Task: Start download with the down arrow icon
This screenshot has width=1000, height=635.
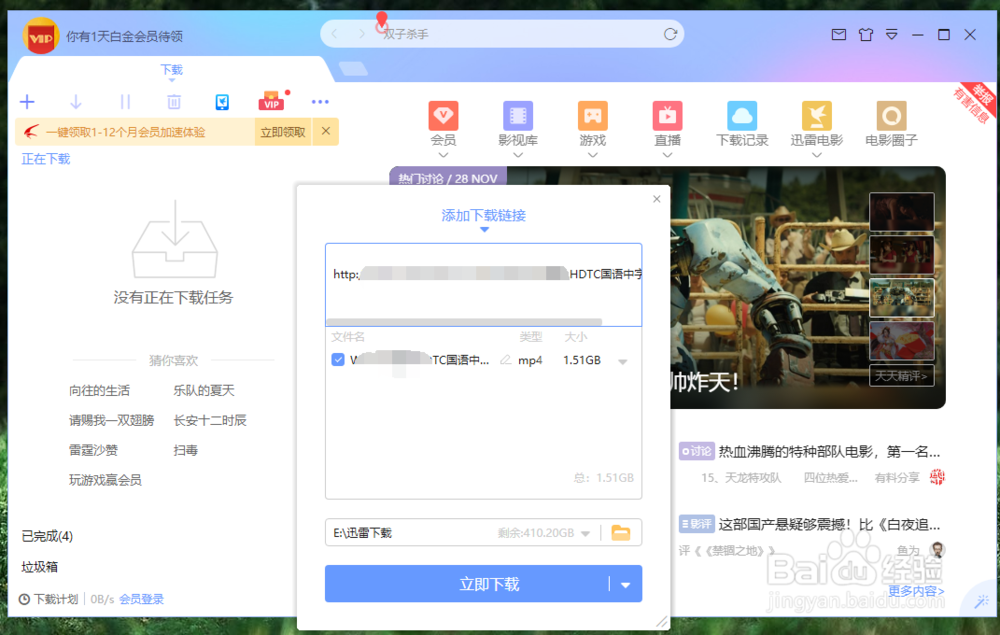Action: (x=76, y=101)
